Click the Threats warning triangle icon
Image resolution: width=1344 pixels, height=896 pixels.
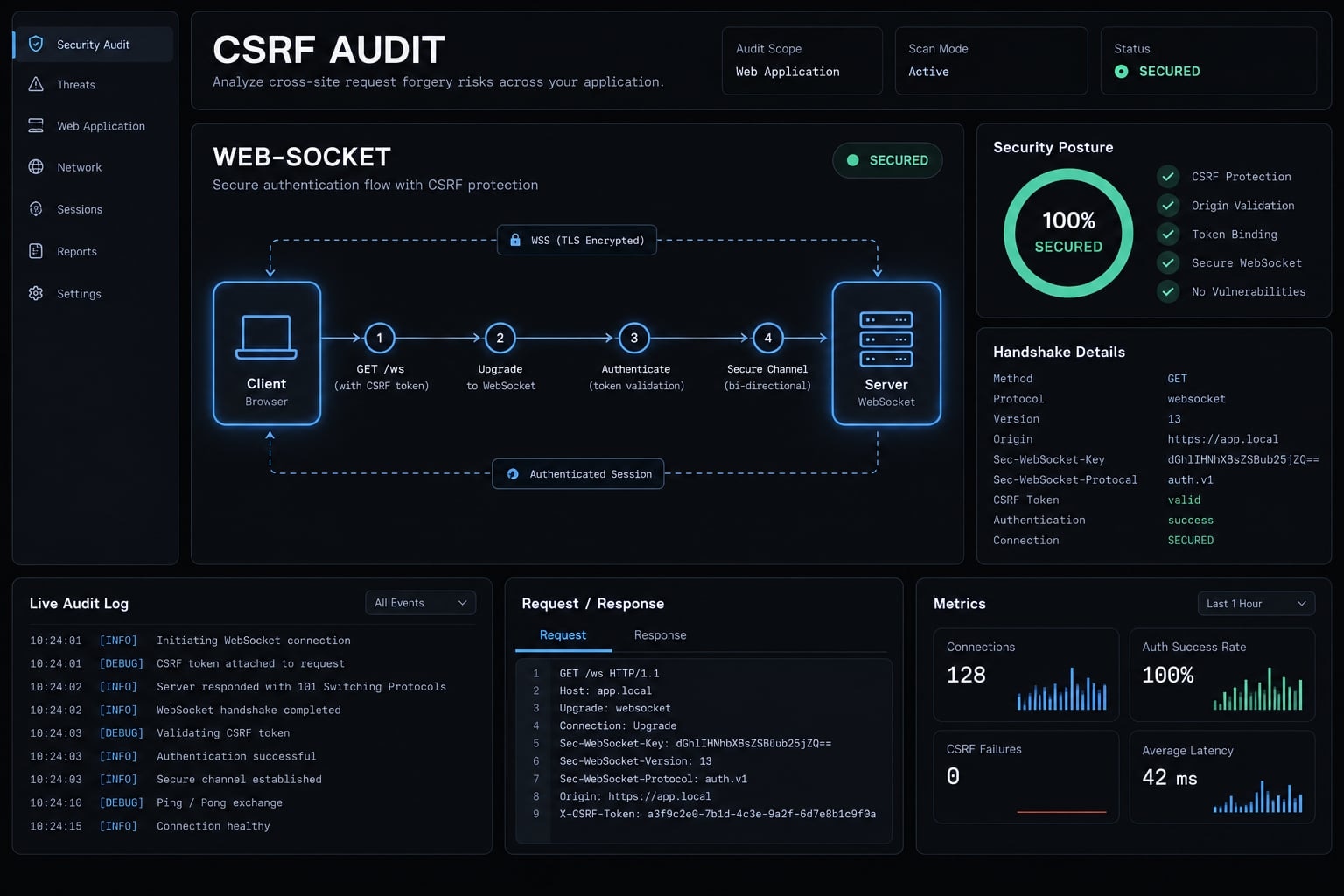pos(36,84)
